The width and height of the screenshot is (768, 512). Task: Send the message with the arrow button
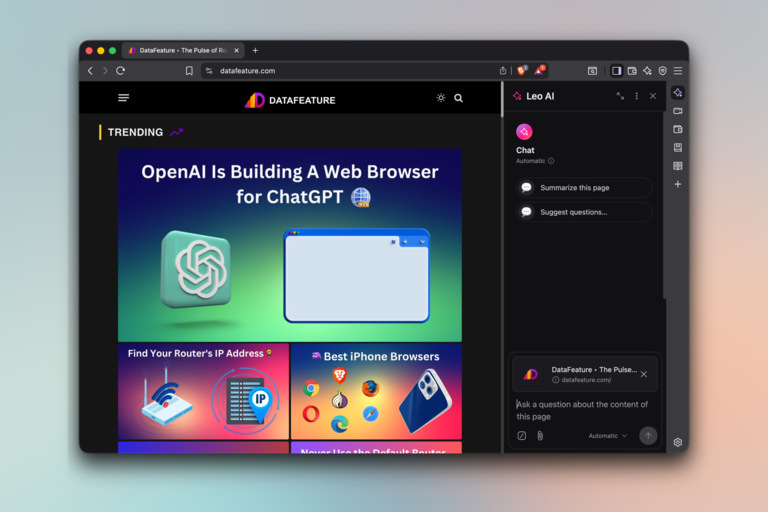tap(648, 436)
